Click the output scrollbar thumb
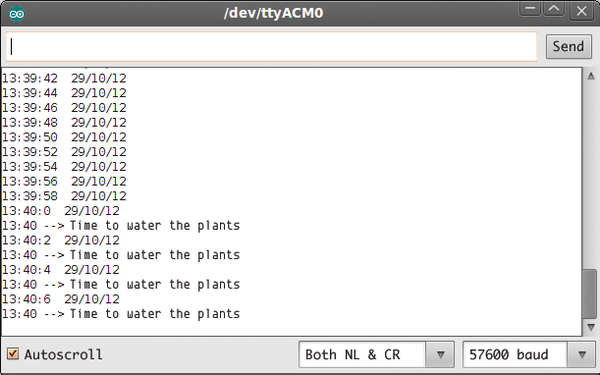 (590, 294)
